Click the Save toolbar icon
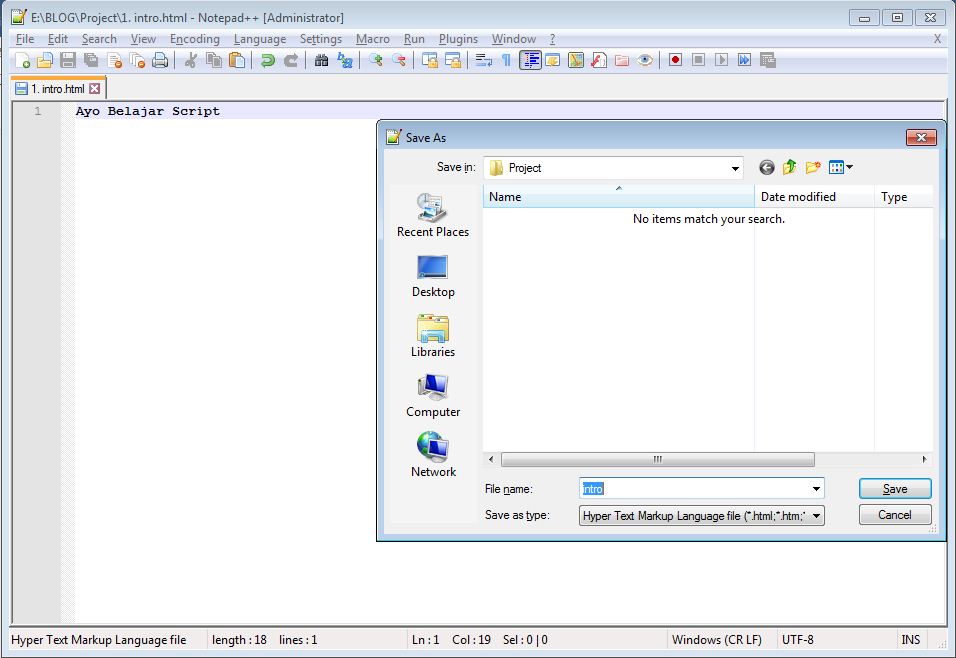This screenshot has width=956, height=658. tap(68, 60)
